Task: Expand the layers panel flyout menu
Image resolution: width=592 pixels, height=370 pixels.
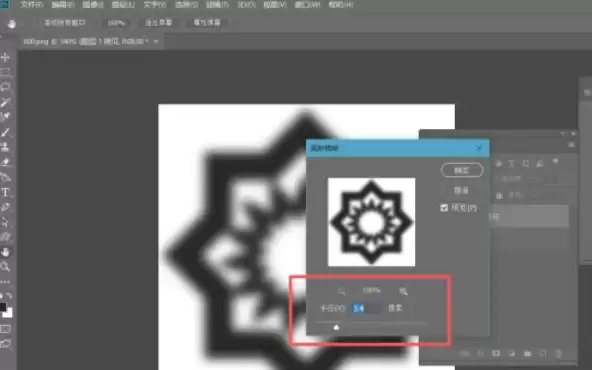Action: point(571,145)
